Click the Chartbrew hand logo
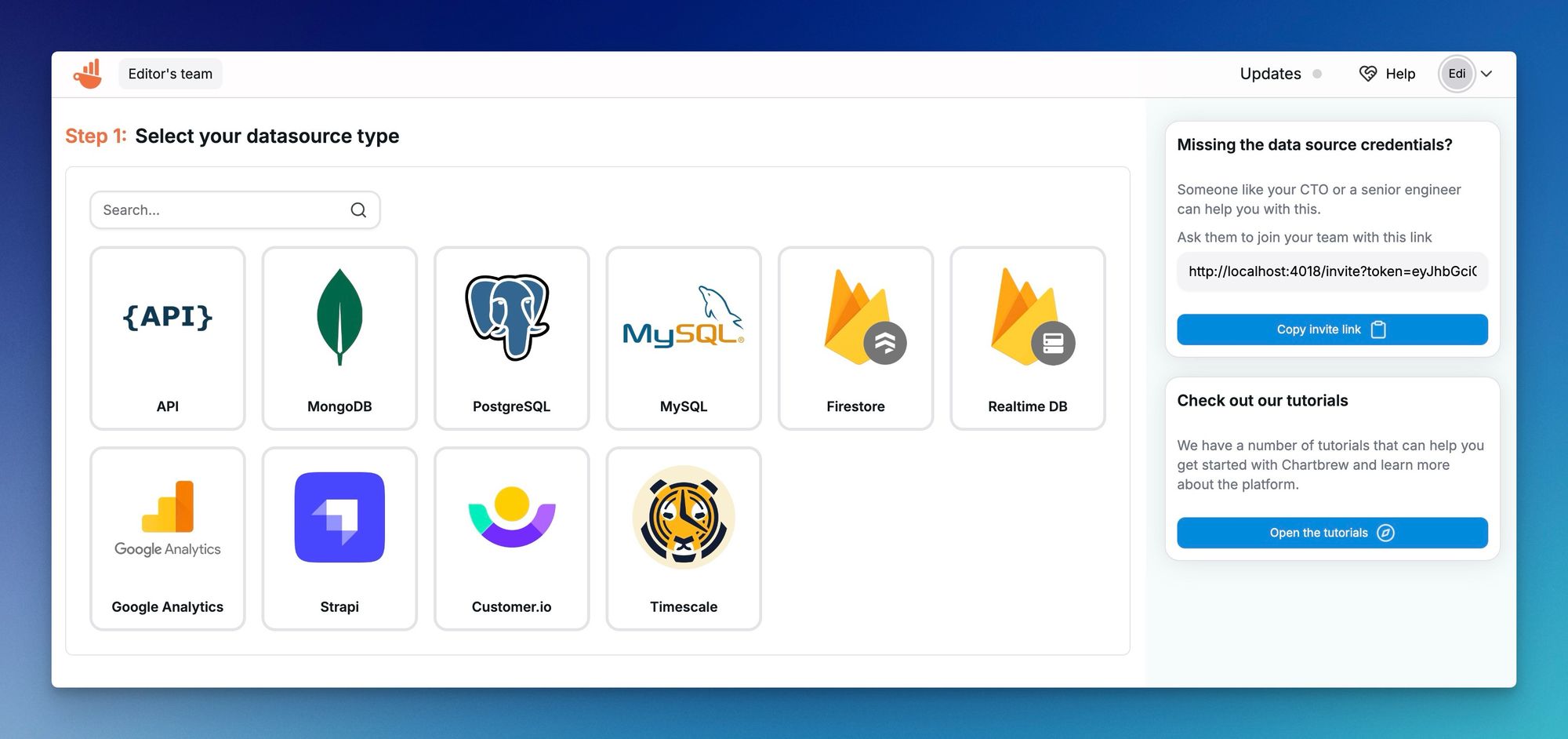 [88, 75]
